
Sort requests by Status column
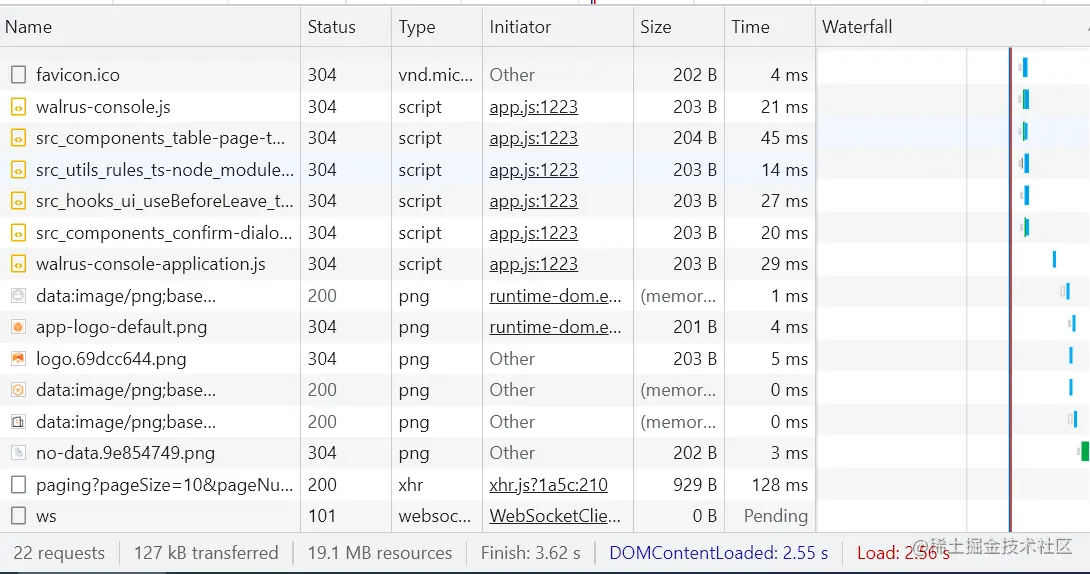(x=346, y=27)
